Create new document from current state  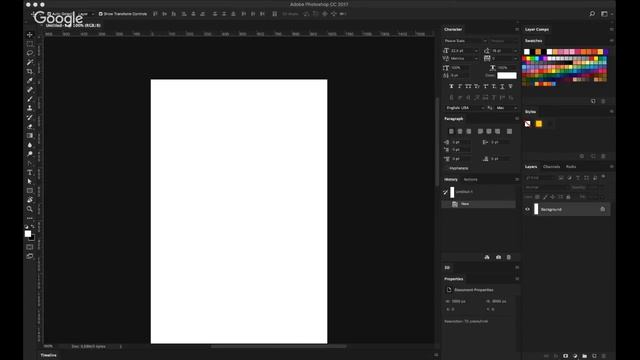click(x=487, y=257)
